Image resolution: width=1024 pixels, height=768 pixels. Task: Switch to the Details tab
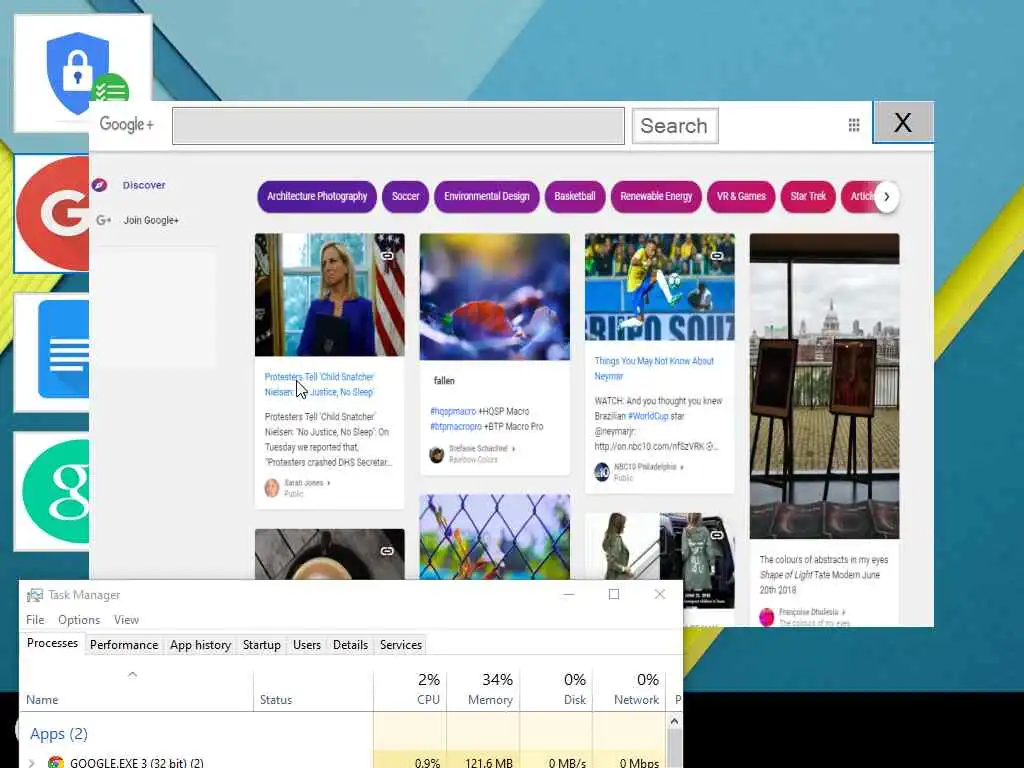pyautogui.click(x=351, y=645)
